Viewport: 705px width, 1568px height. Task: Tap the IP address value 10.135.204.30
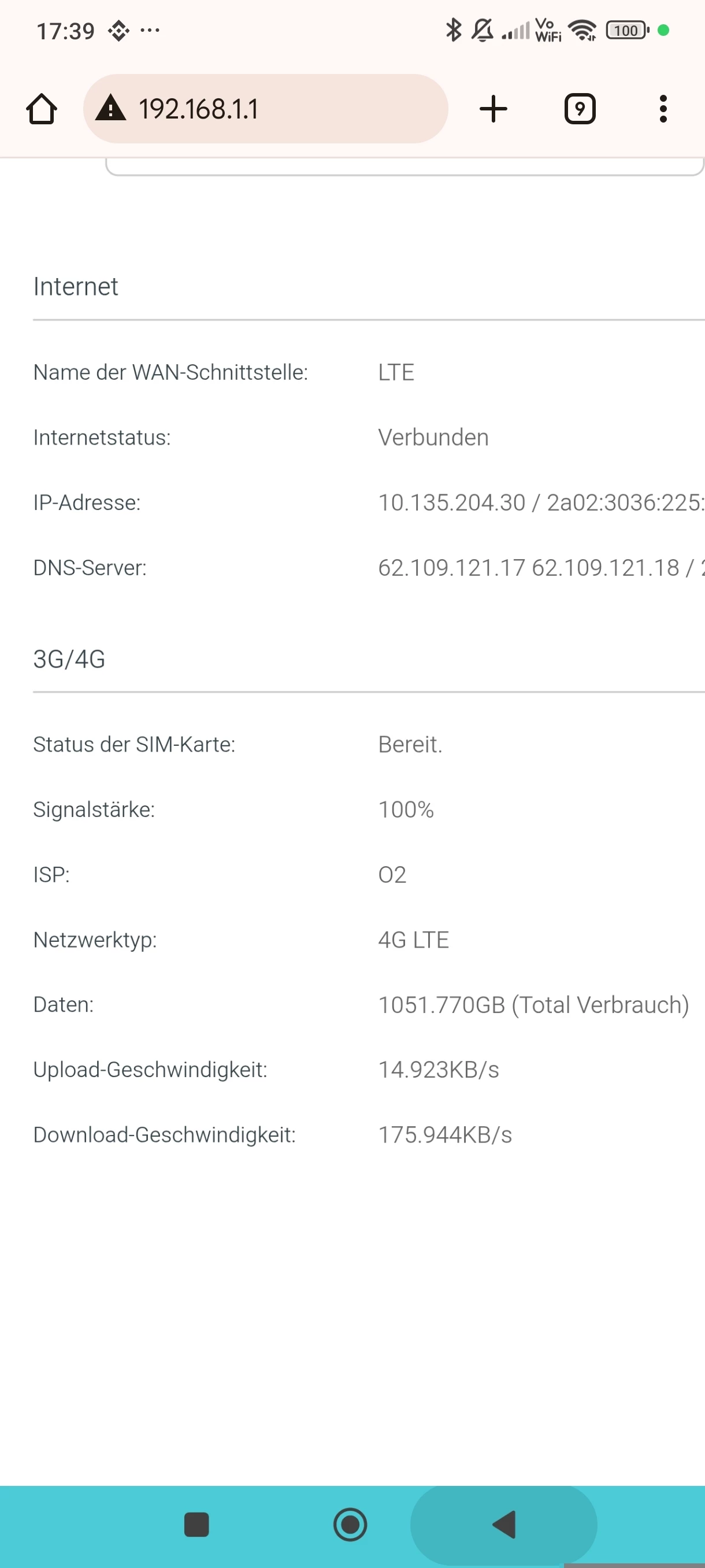tap(451, 503)
